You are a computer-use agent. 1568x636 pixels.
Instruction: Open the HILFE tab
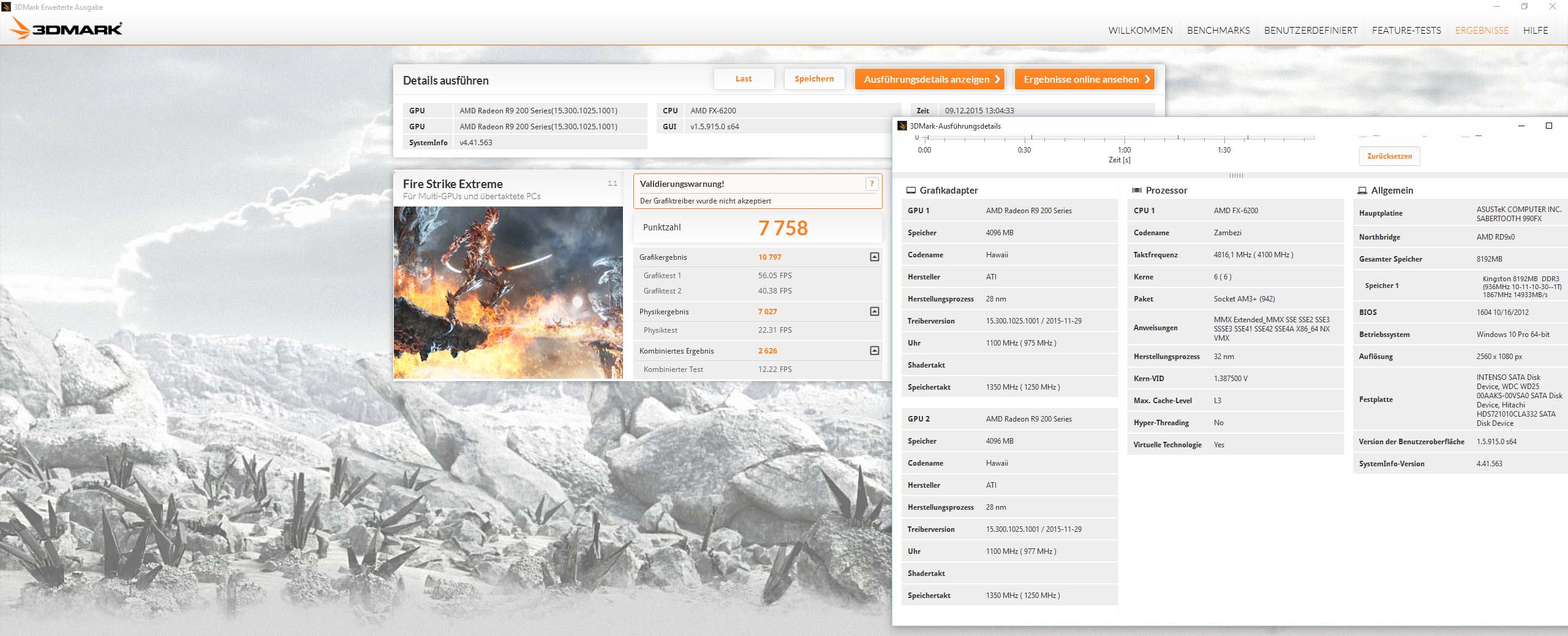point(1536,31)
